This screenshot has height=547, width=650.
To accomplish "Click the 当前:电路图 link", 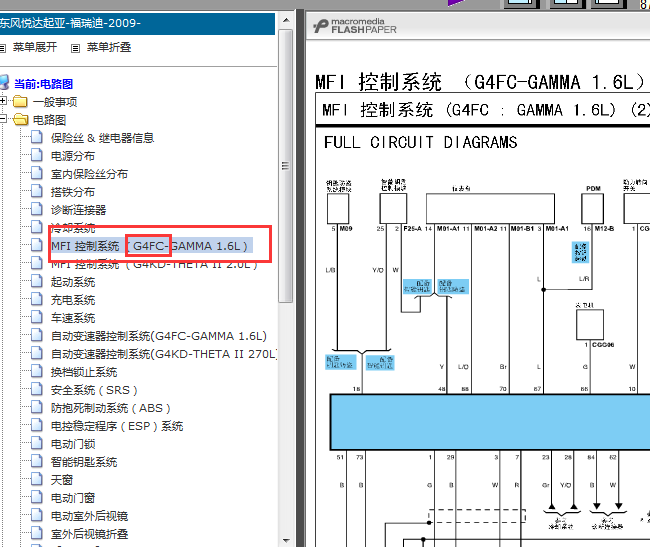I will [44, 84].
